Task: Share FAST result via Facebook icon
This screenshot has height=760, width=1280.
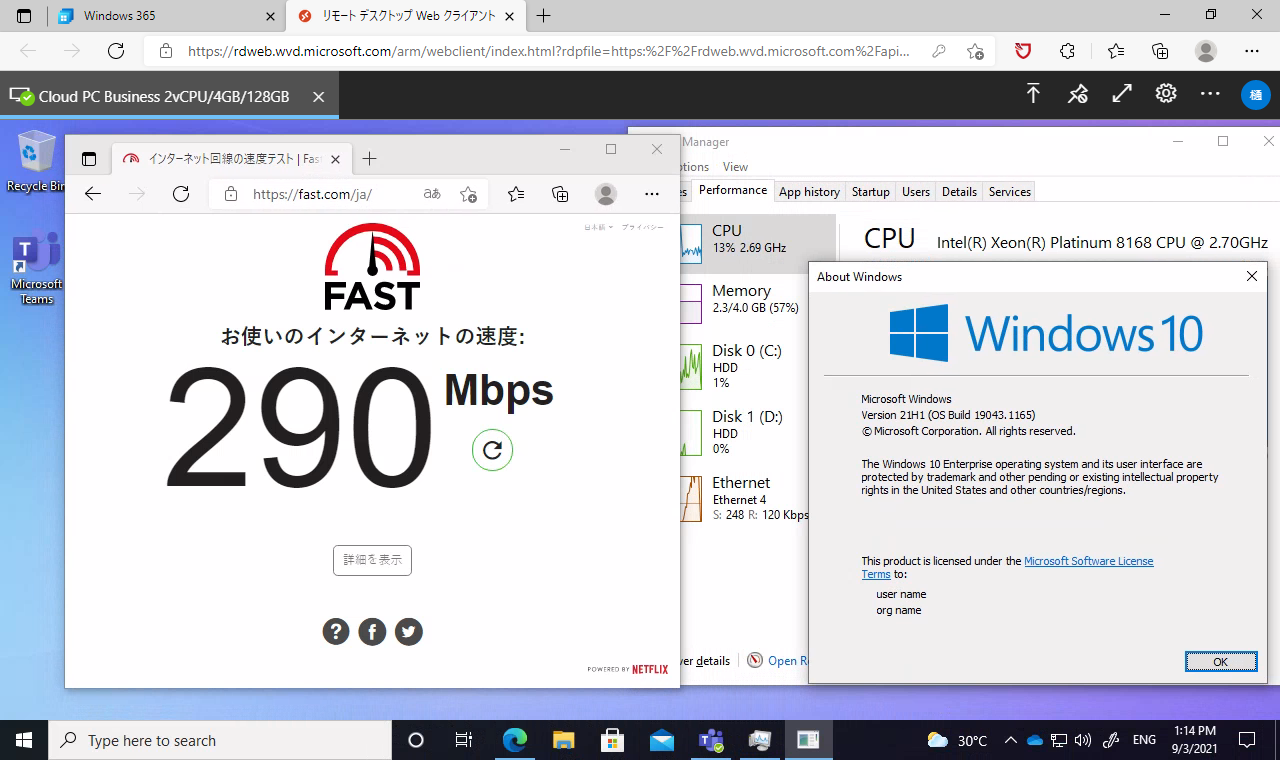Action: pyautogui.click(x=372, y=631)
